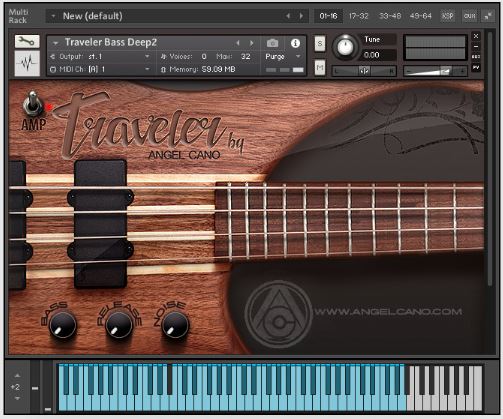Click the RELEASE knob on the bass

tap(118, 325)
